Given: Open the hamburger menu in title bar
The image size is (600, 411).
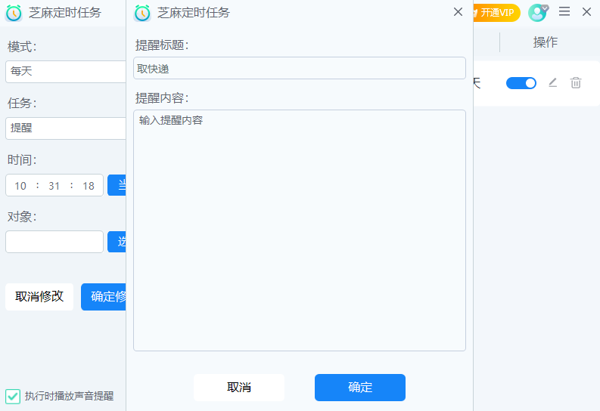Looking at the screenshot, I should coord(565,12).
